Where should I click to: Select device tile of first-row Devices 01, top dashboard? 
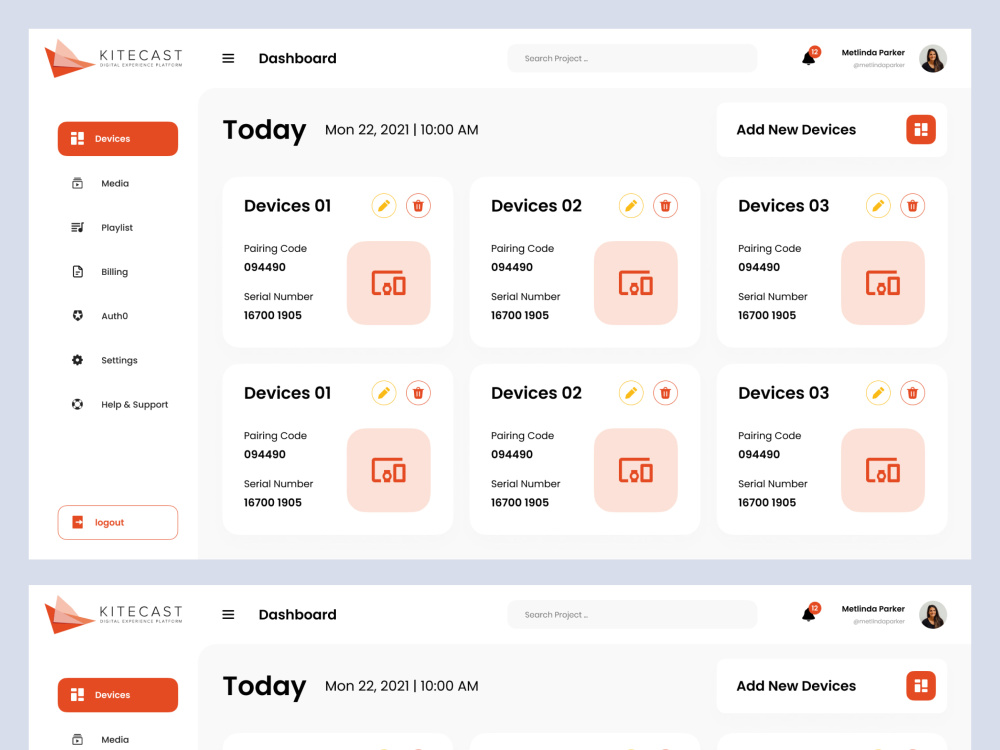[388, 283]
